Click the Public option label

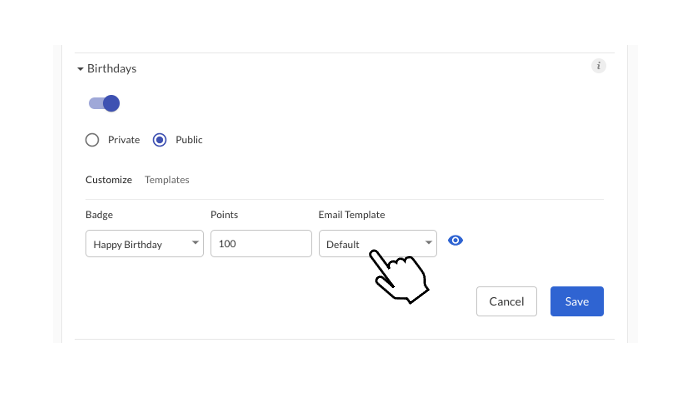coord(189,140)
